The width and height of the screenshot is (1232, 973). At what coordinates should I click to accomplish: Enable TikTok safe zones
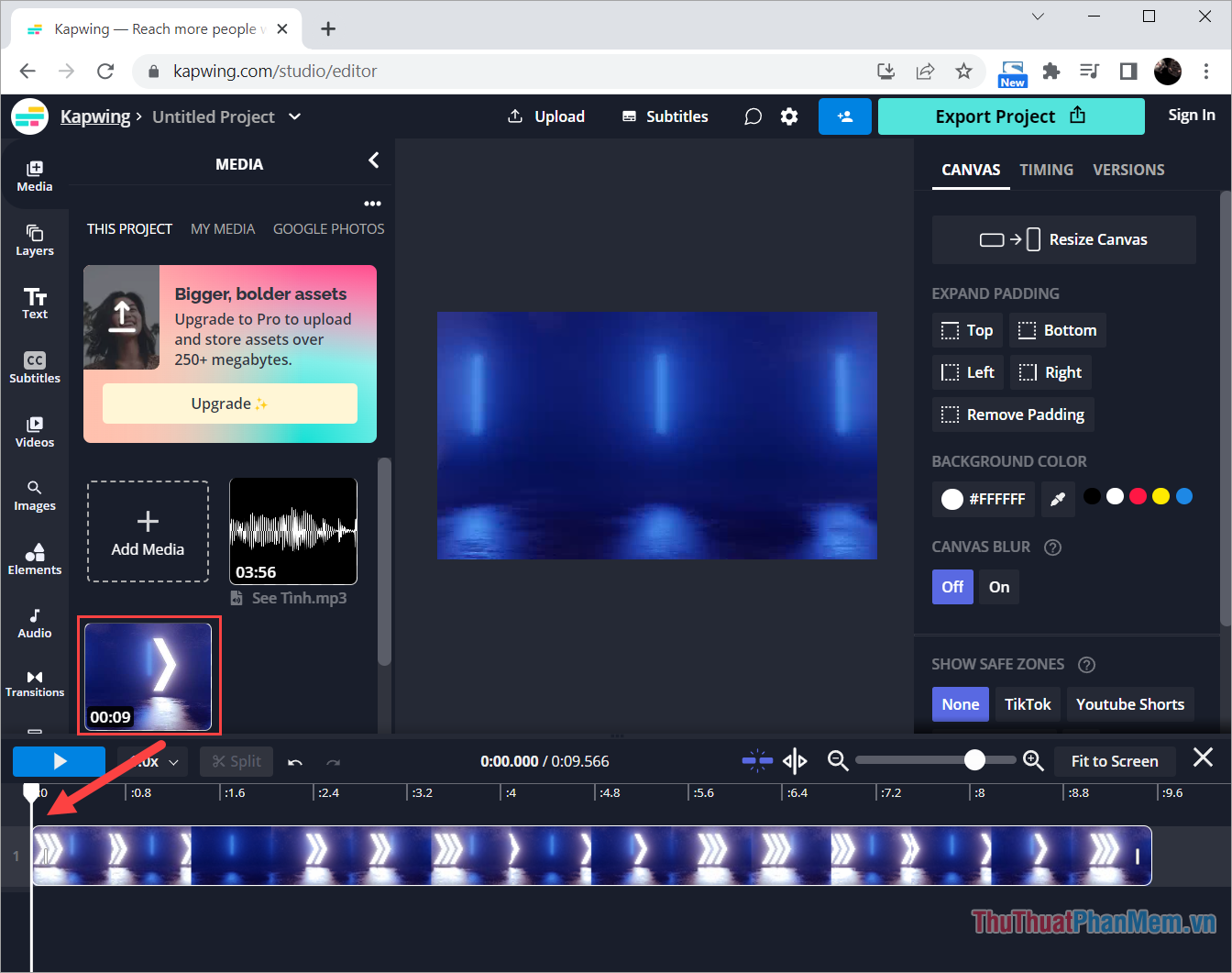[1028, 703]
